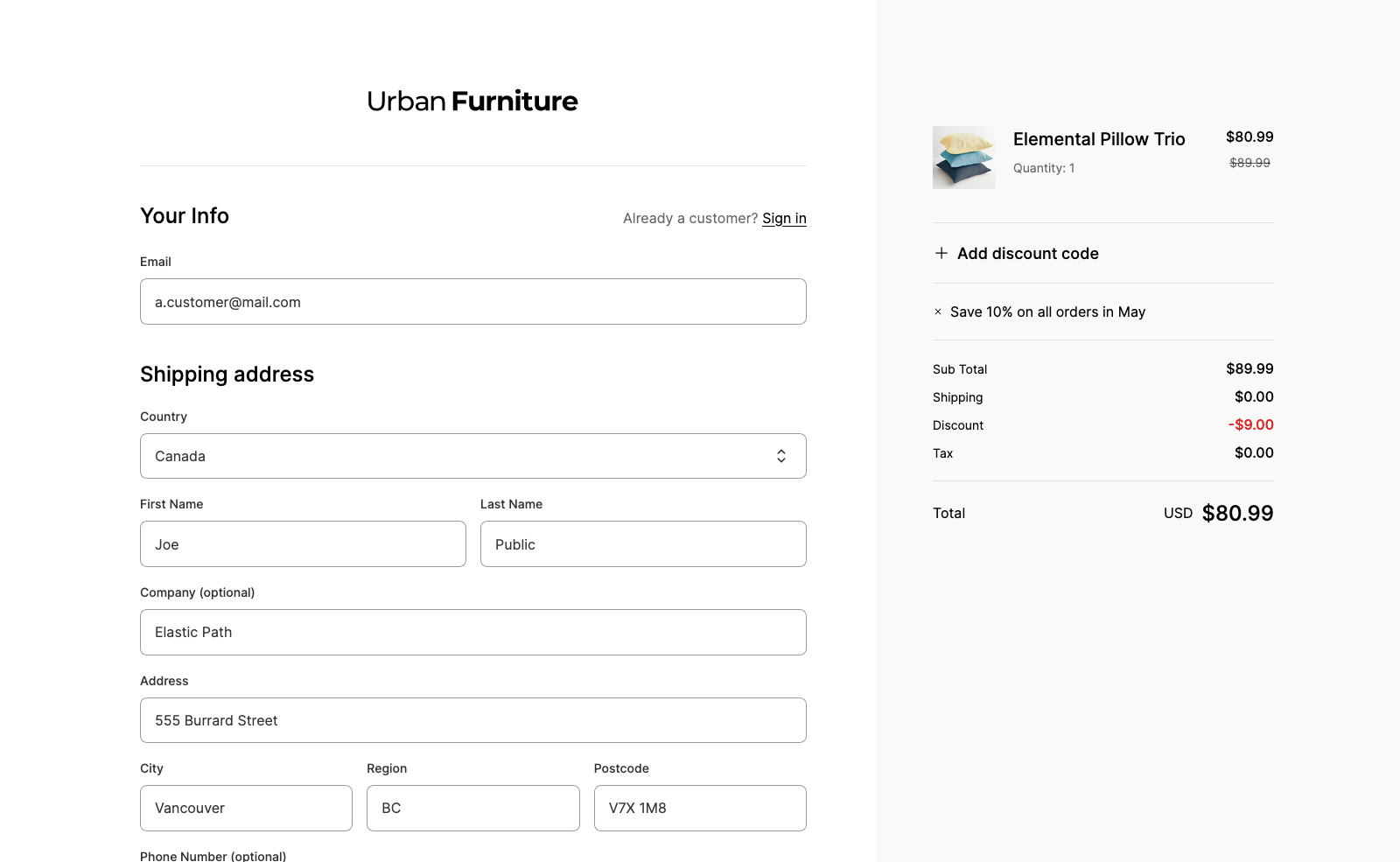
Task: Click the plus icon beside Add discount code
Action: pyautogui.click(x=941, y=253)
